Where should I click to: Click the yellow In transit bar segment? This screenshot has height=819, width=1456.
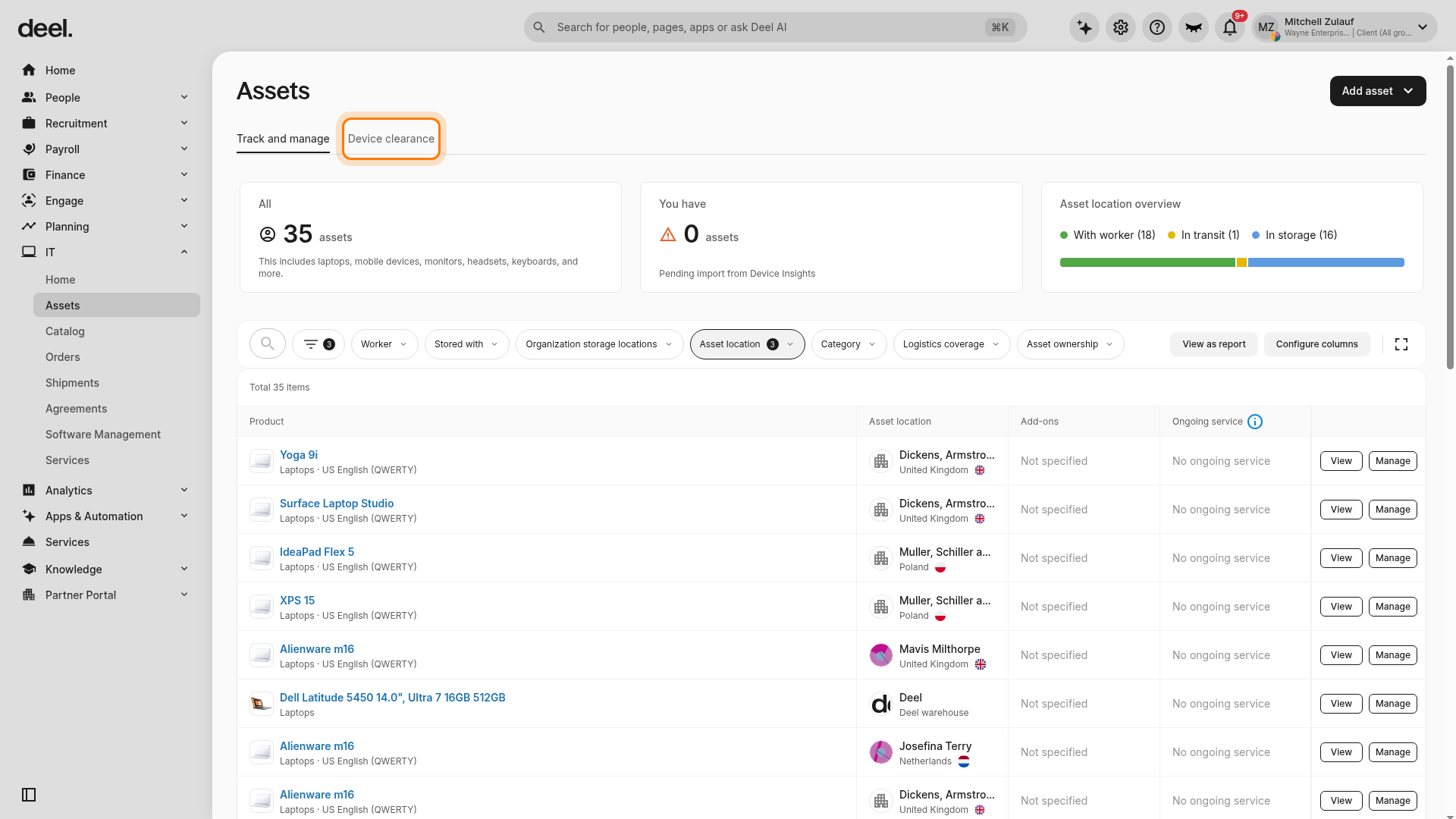point(1241,262)
